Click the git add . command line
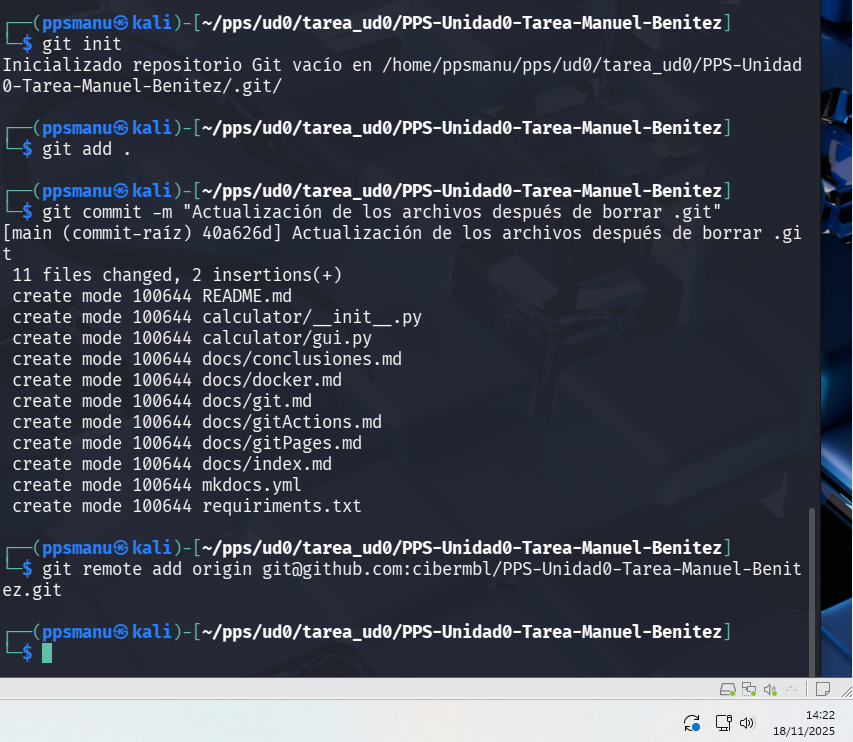The image size is (853, 742). click(x=86, y=149)
